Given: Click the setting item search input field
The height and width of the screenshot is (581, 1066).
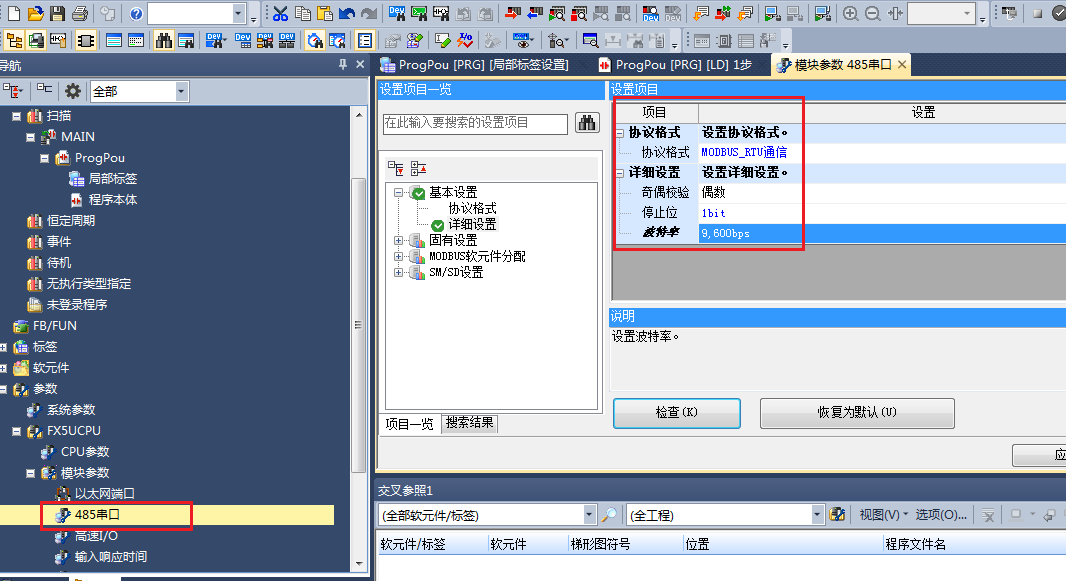Looking at the screenshot, I should 475,123.
